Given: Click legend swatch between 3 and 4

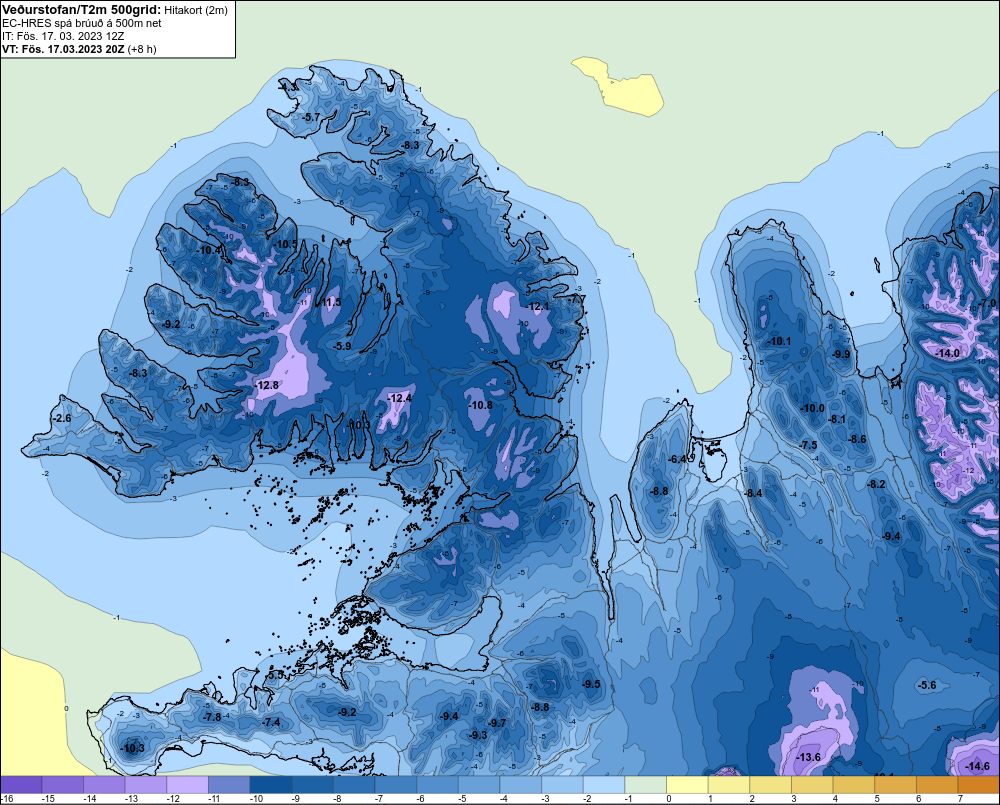Looking at the screenshot, I should (x=812, y=785).
